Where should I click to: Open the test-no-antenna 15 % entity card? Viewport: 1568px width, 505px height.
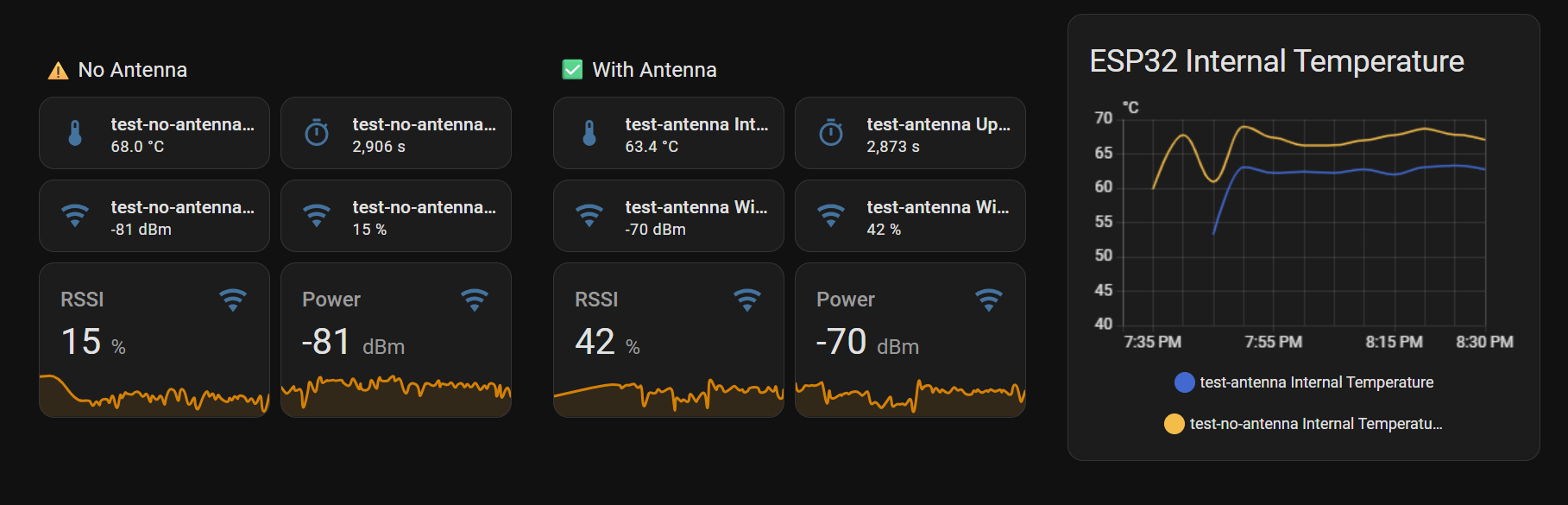click(395, 216)
